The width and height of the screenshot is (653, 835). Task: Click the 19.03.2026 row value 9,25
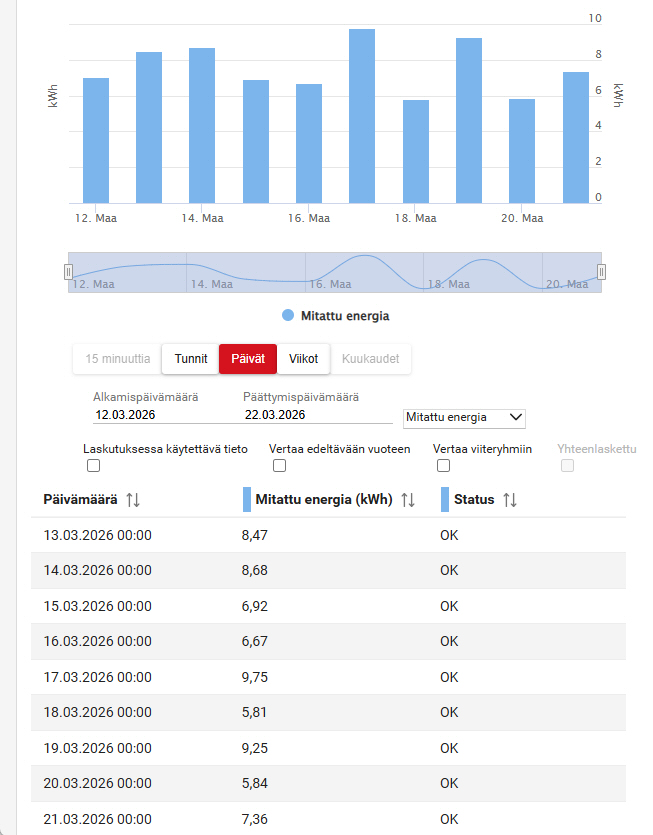(255, 747)
